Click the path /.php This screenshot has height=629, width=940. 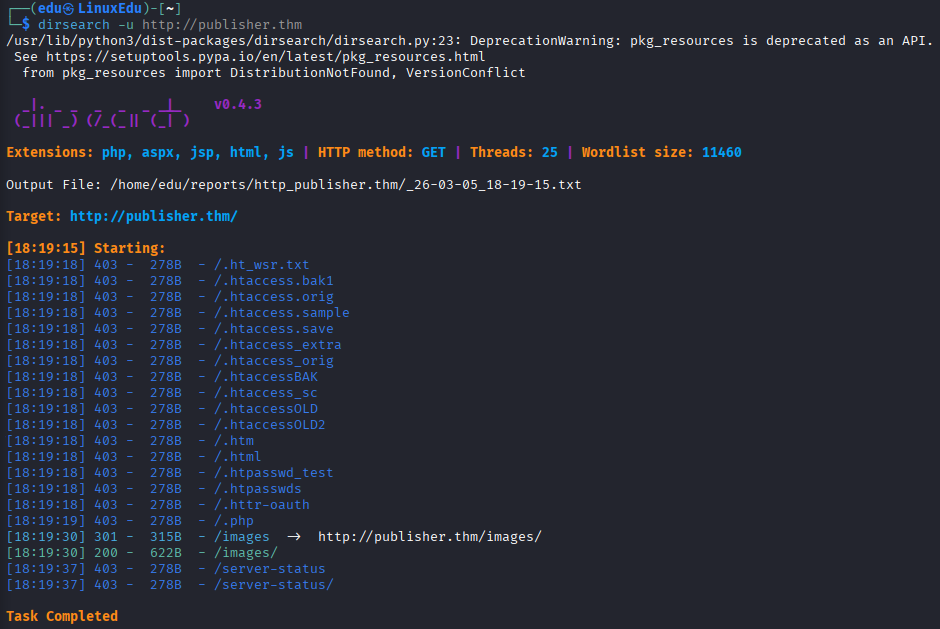click(x=234, y=520)
